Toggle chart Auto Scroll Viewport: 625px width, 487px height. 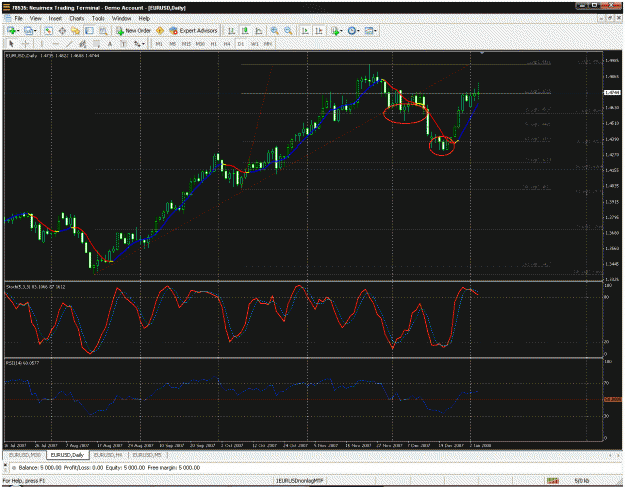pyautogui.click(x=305, y=31)
